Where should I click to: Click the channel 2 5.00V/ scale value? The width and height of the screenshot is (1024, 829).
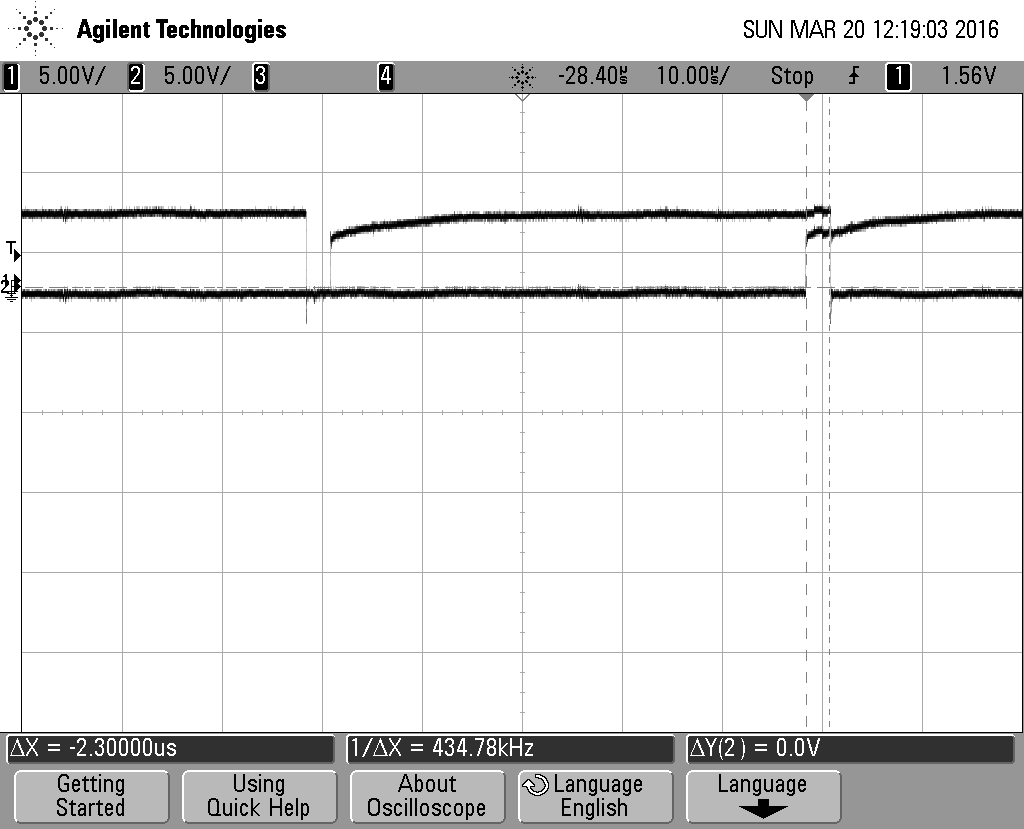197,76
